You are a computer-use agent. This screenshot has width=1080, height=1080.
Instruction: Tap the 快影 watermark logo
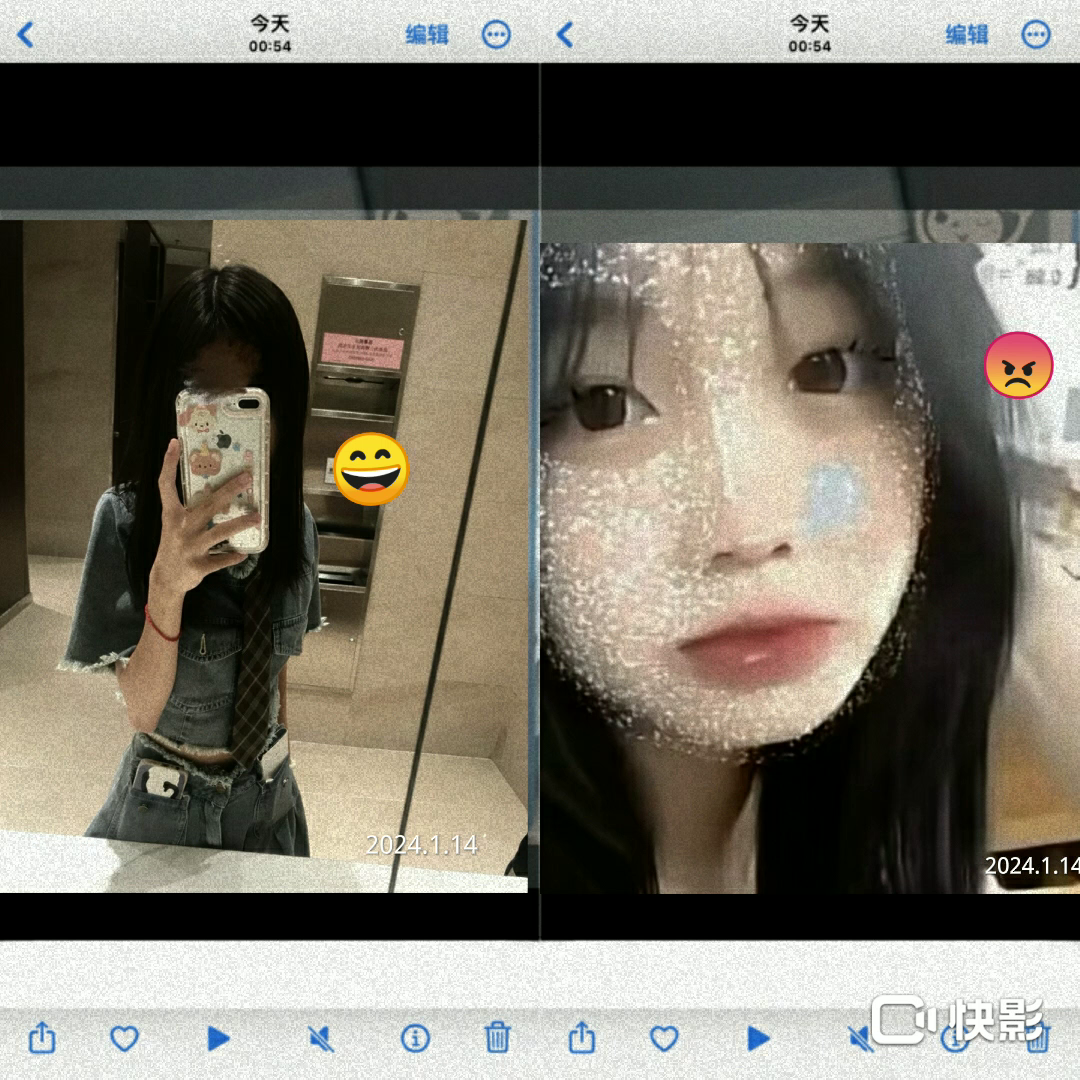957,1019
